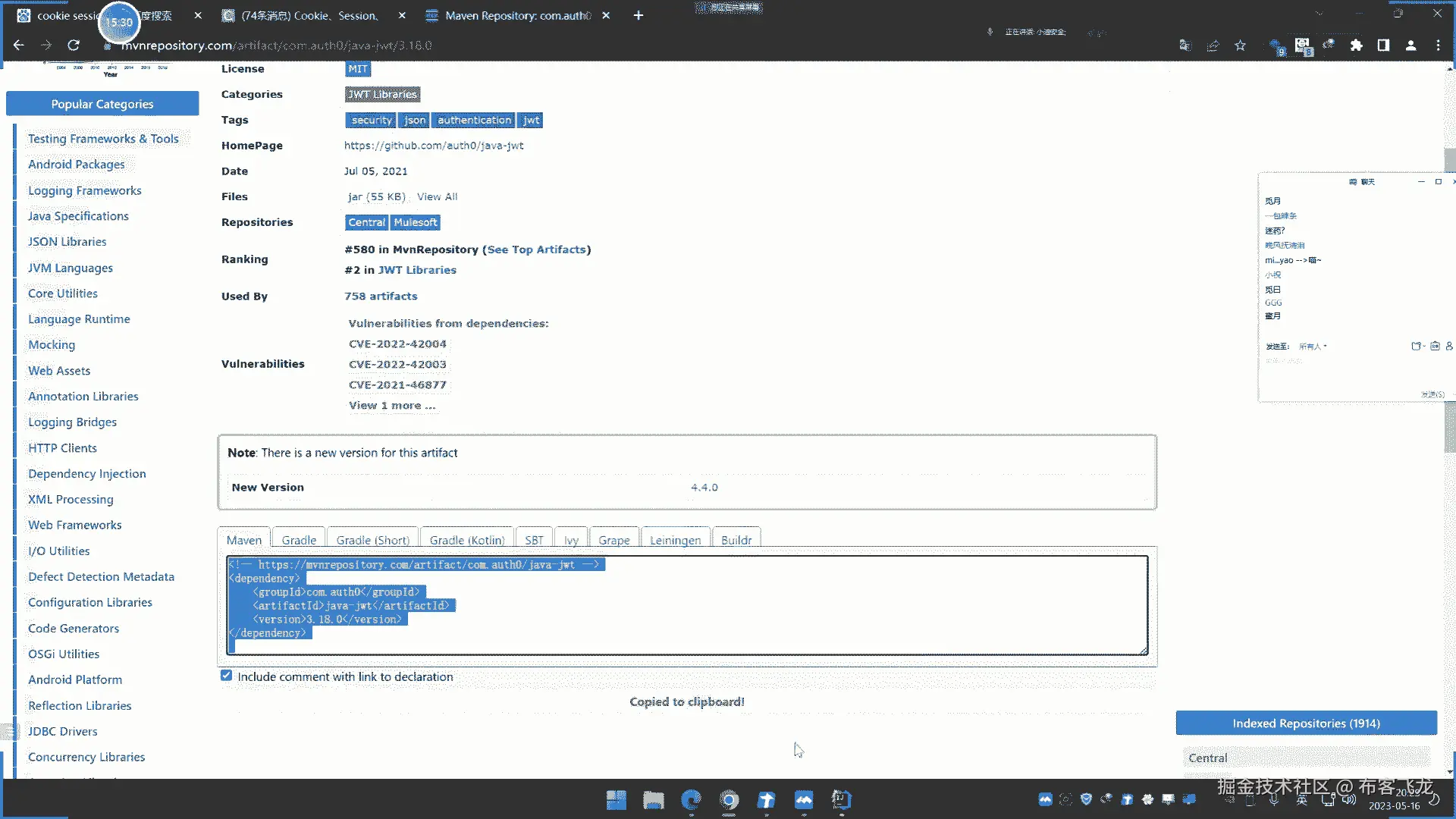The height and width of the screenshot is (819, 1456).
Task: Click the translate page icon
Action: 1185,45
